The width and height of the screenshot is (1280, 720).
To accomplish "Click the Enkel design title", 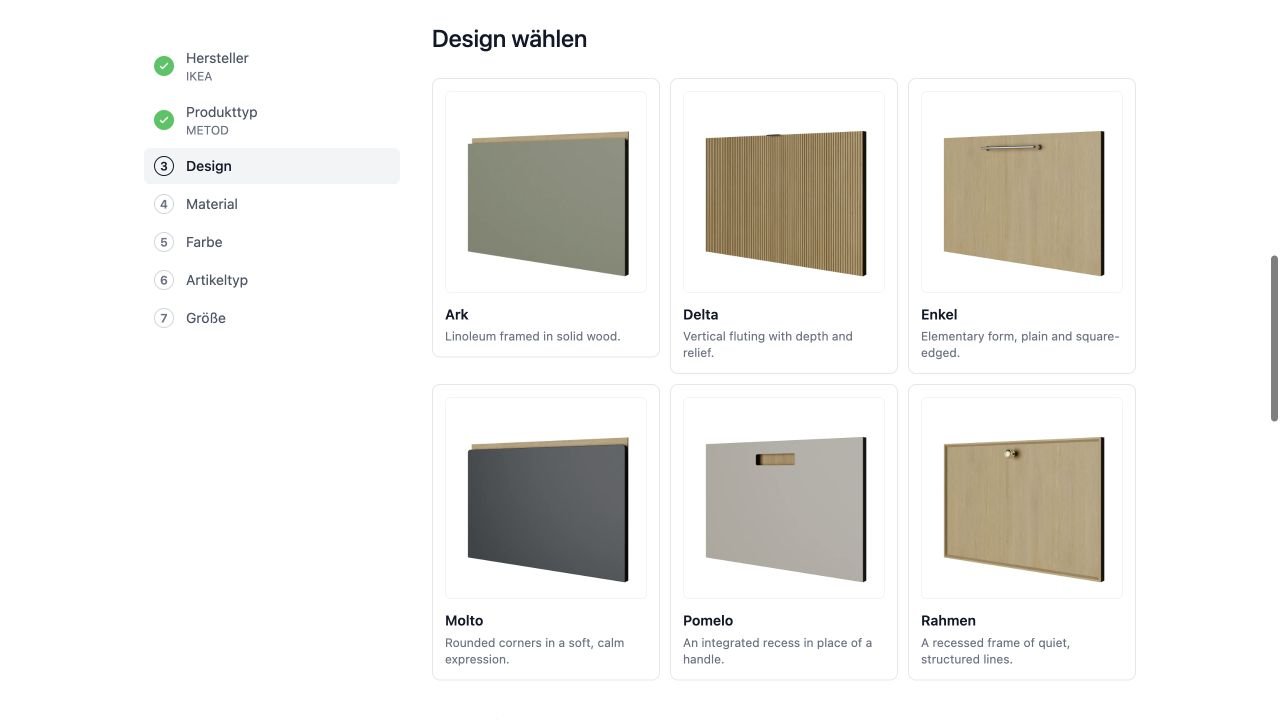I will coord(939,314).
